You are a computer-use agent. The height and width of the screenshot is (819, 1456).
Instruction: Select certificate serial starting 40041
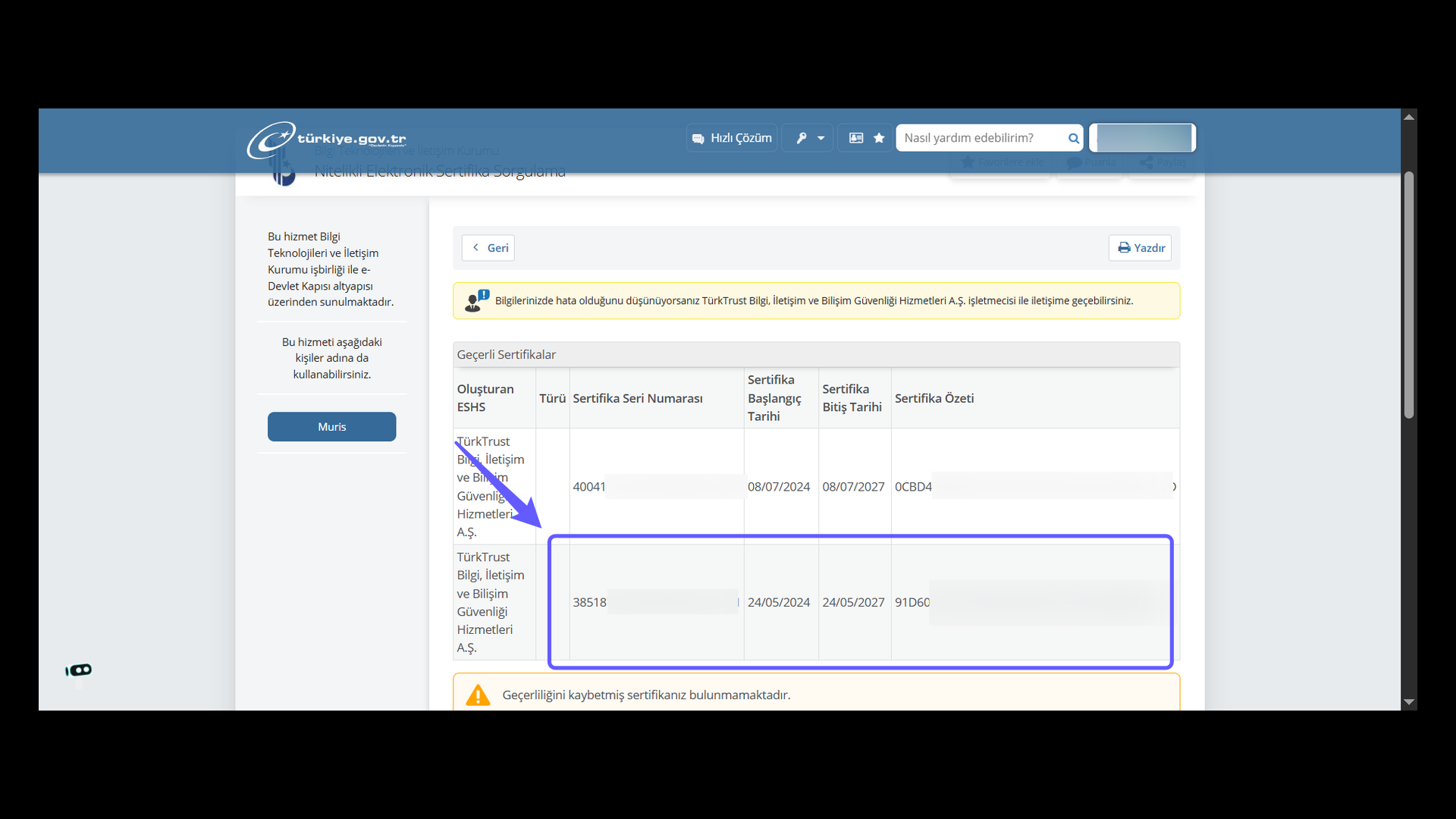589,487
